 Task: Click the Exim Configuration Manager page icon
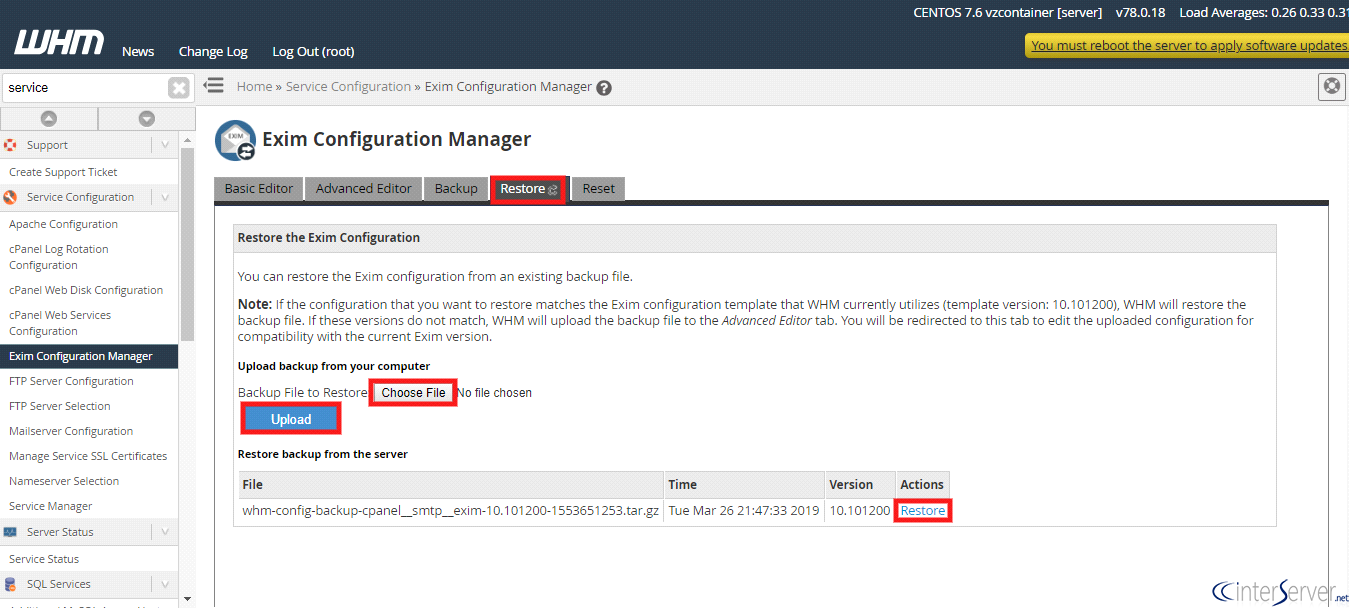(x=235, y=140)
